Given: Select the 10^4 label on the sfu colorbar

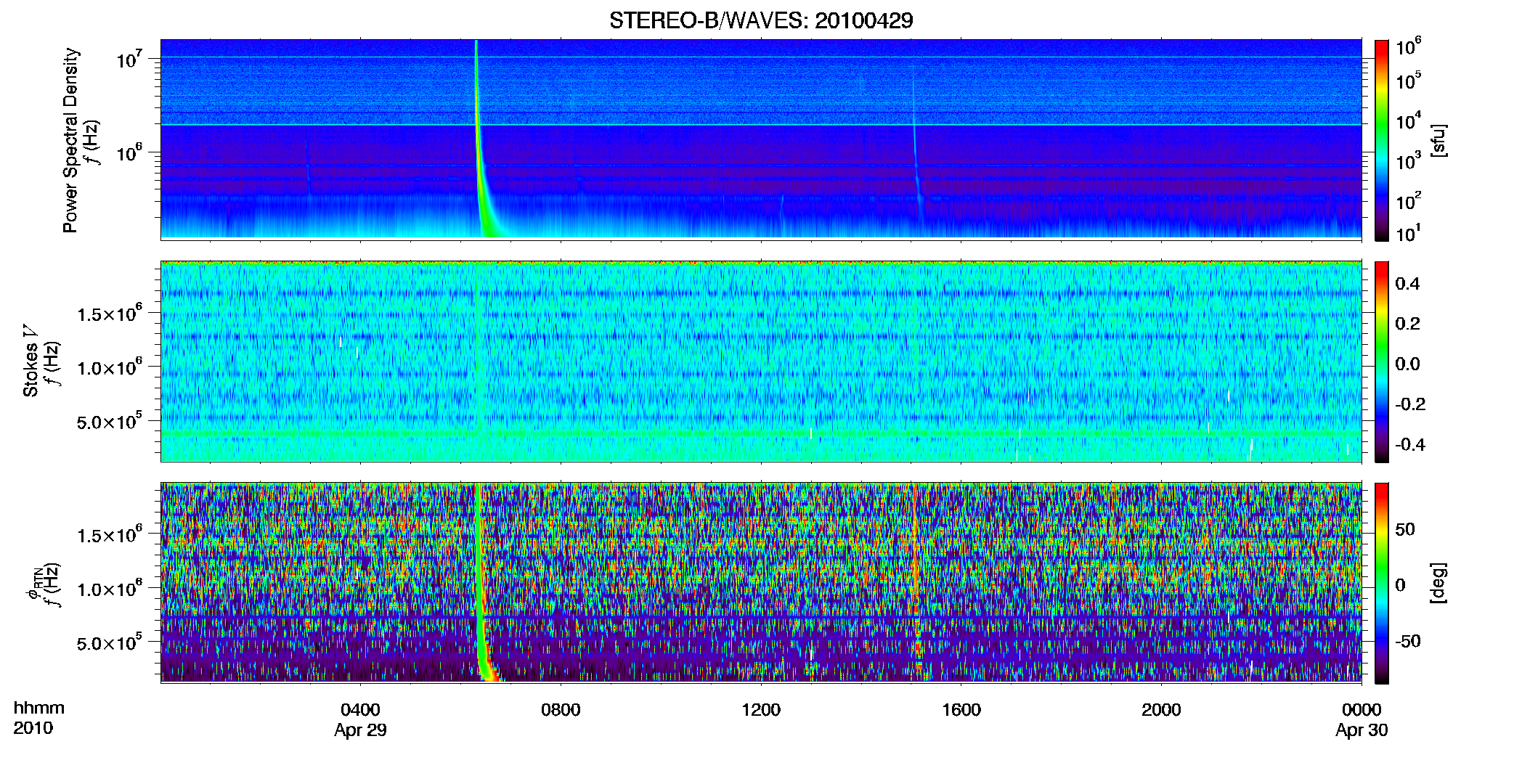Looking at the screenshot, I should coord(1409,121).
